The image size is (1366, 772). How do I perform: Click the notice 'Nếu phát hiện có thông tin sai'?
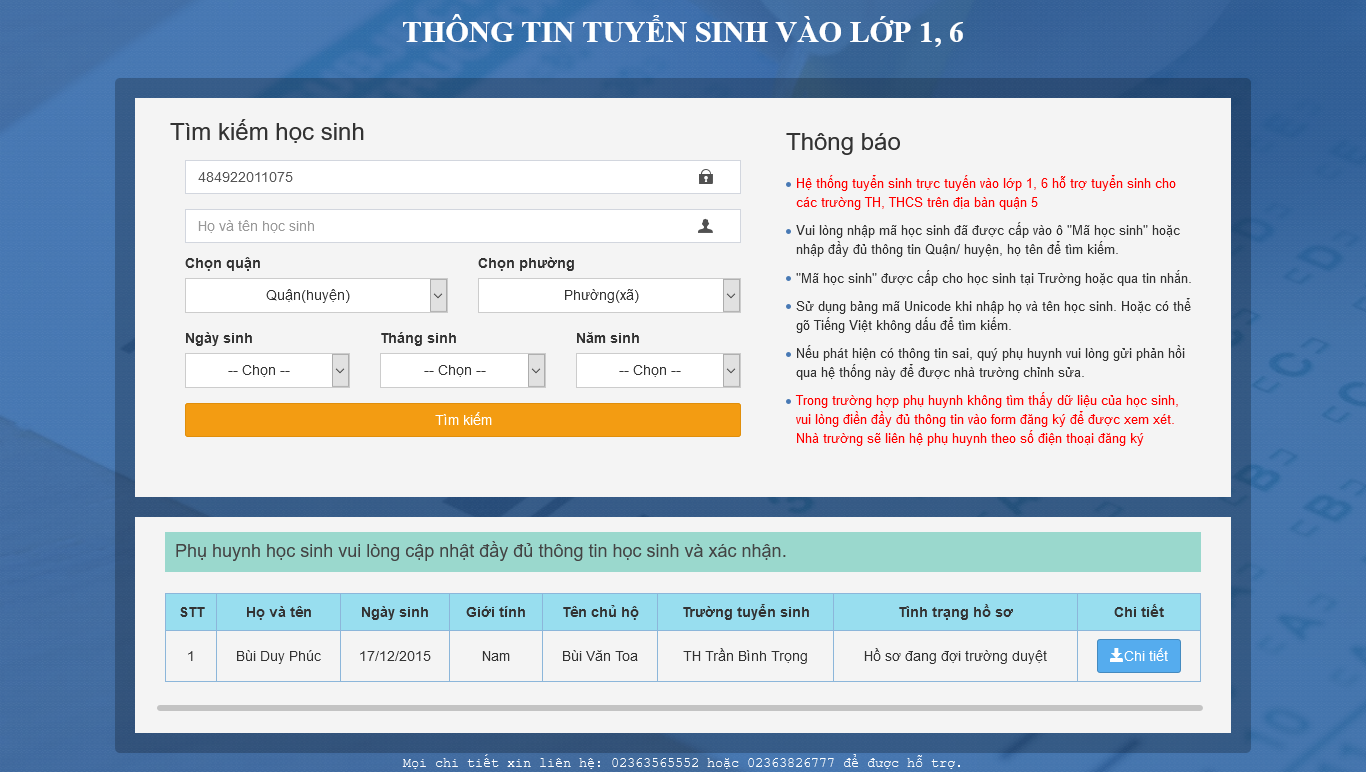pos(990,363)
